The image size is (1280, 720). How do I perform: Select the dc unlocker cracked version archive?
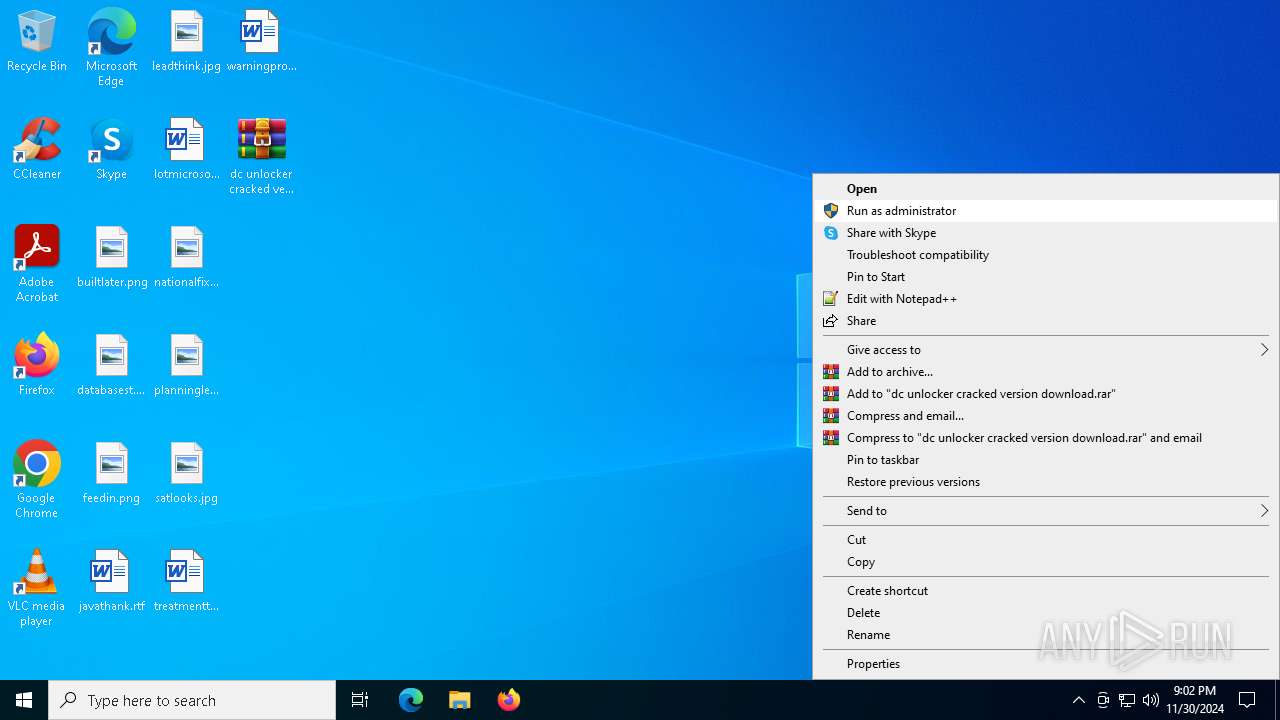point(261,157)
